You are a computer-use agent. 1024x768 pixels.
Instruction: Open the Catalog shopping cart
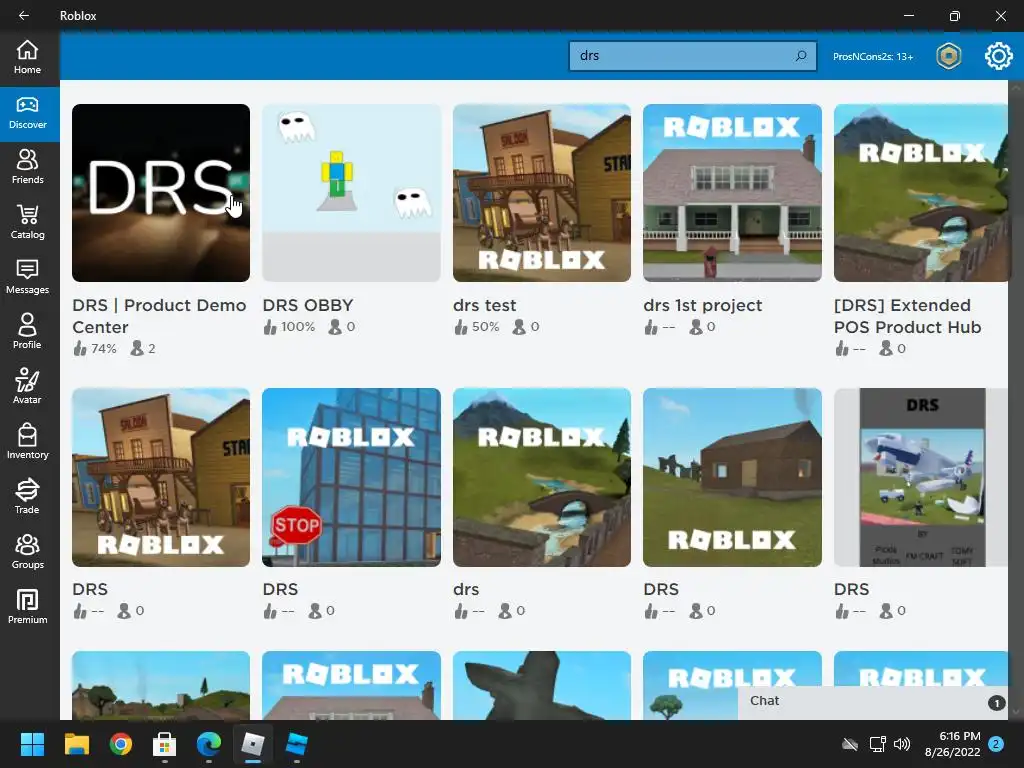point(27,223)
